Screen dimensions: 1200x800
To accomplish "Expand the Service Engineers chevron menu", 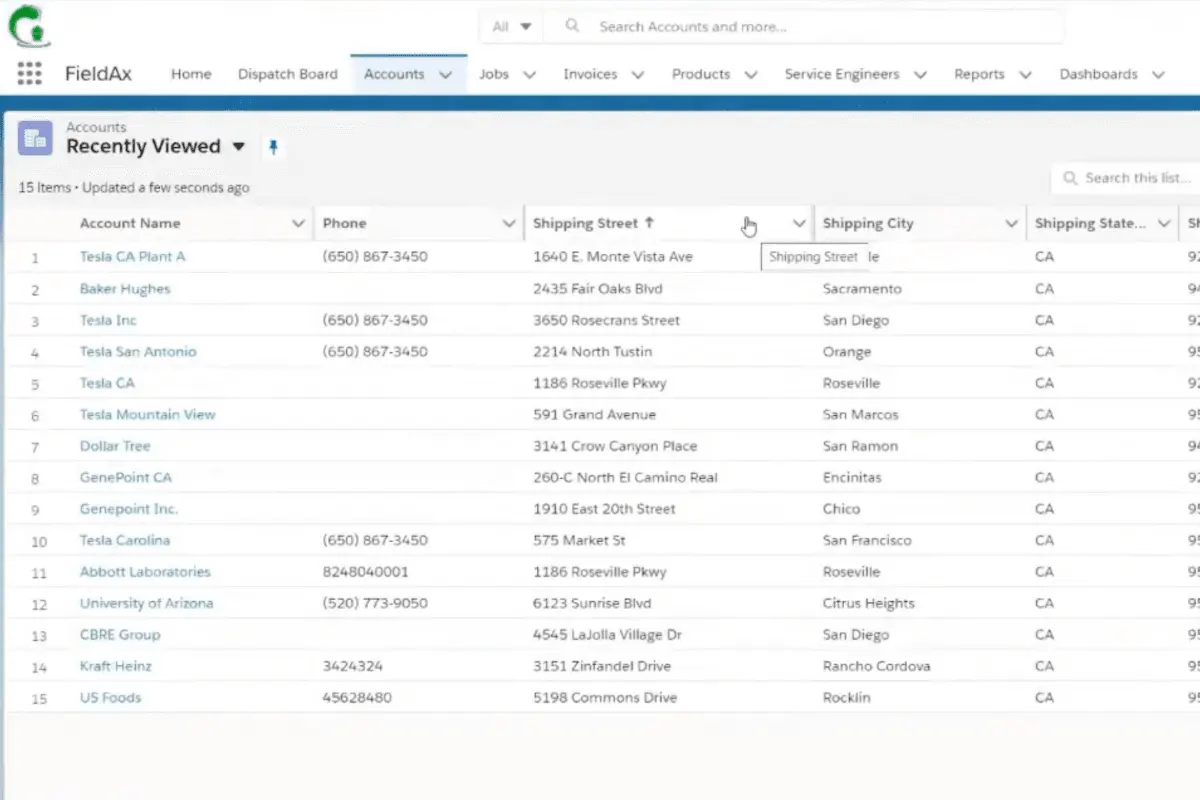I will (920, 74).
